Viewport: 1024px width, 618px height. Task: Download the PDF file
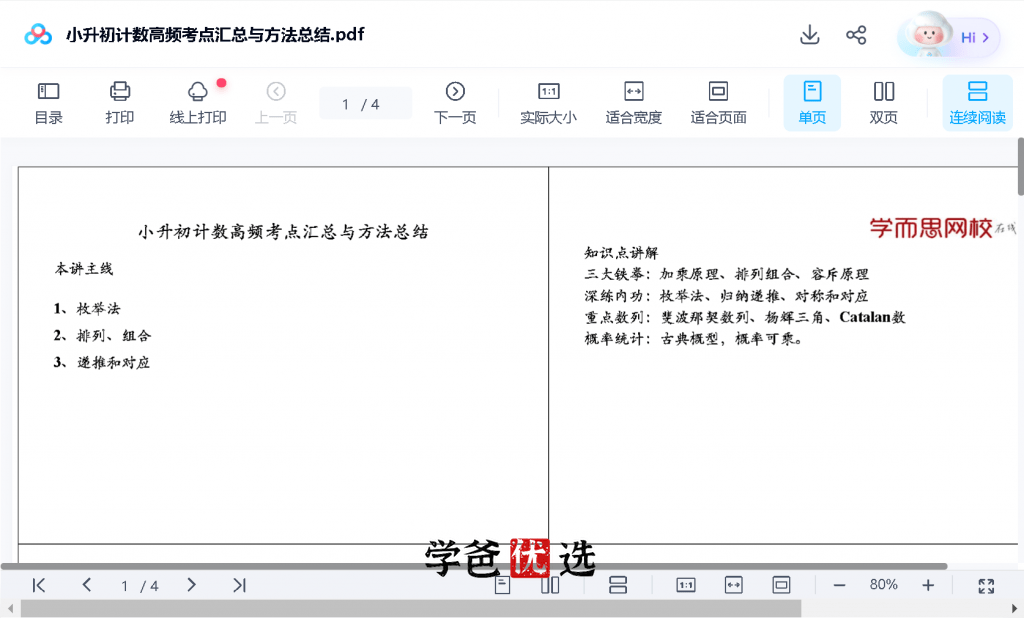point(810,35)
